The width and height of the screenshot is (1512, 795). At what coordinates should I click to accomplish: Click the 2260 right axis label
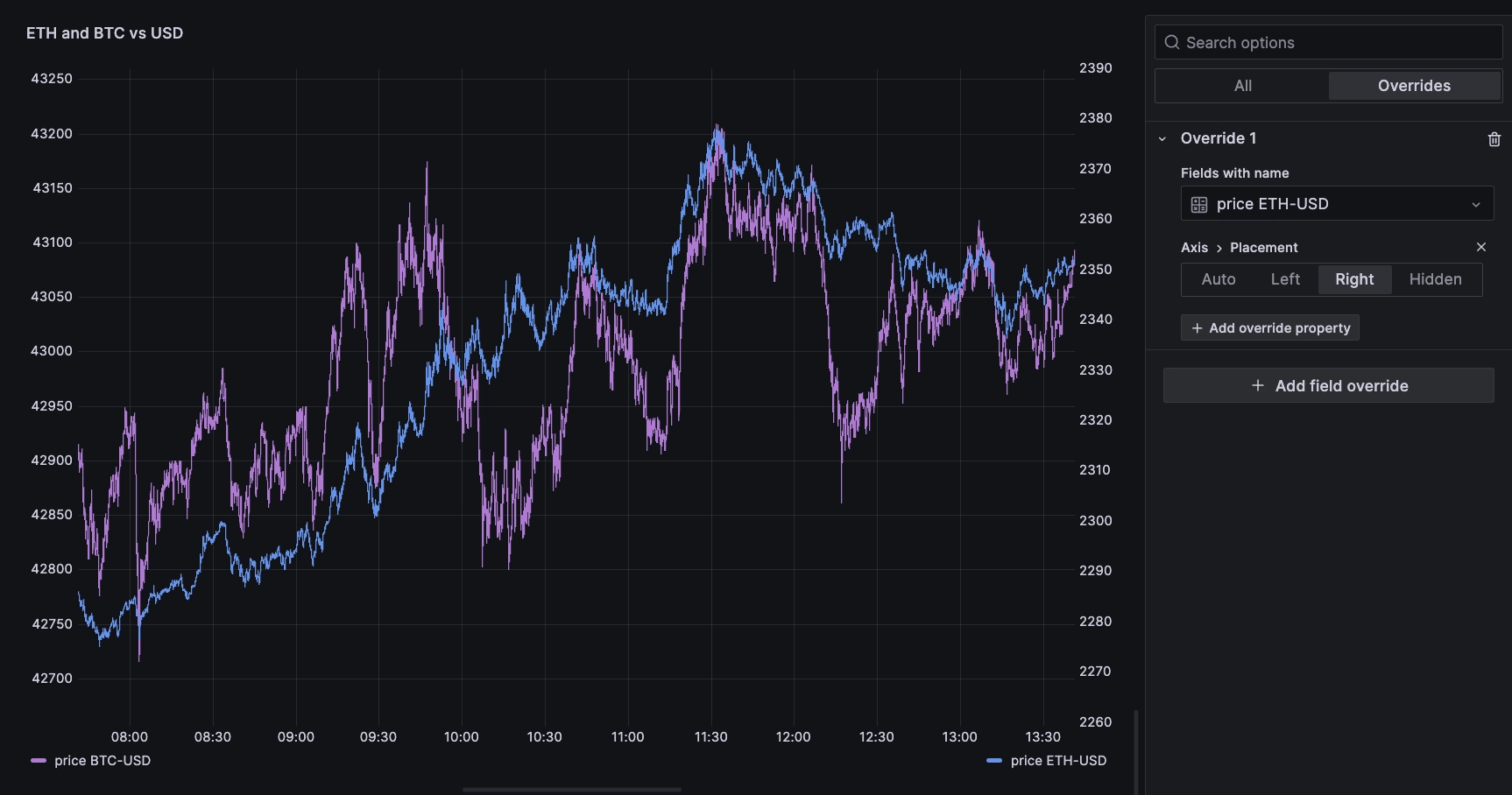1096,722
